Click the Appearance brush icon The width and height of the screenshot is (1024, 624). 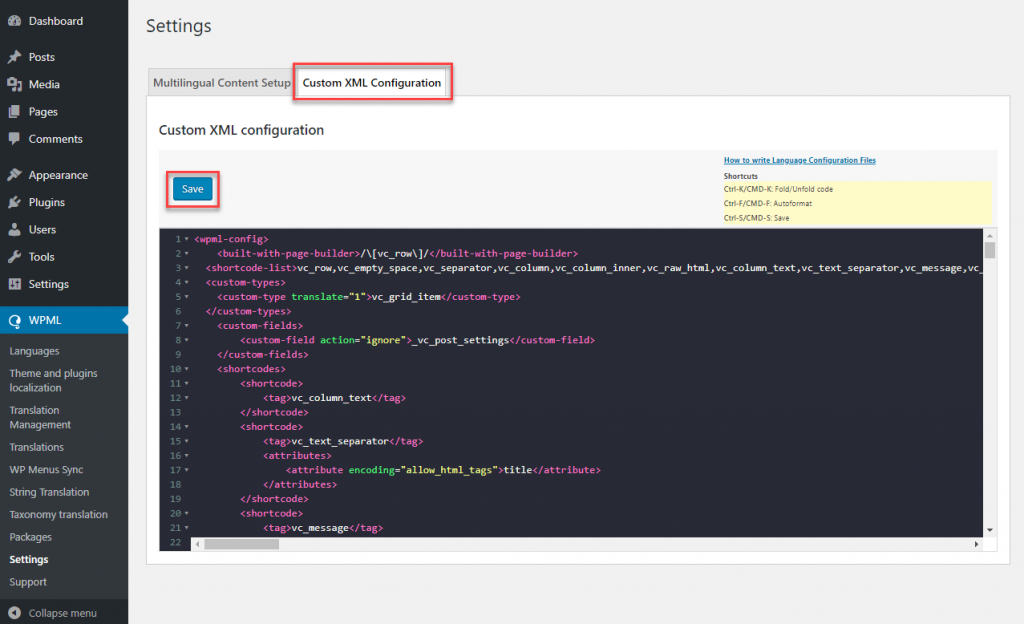(14, 175)
